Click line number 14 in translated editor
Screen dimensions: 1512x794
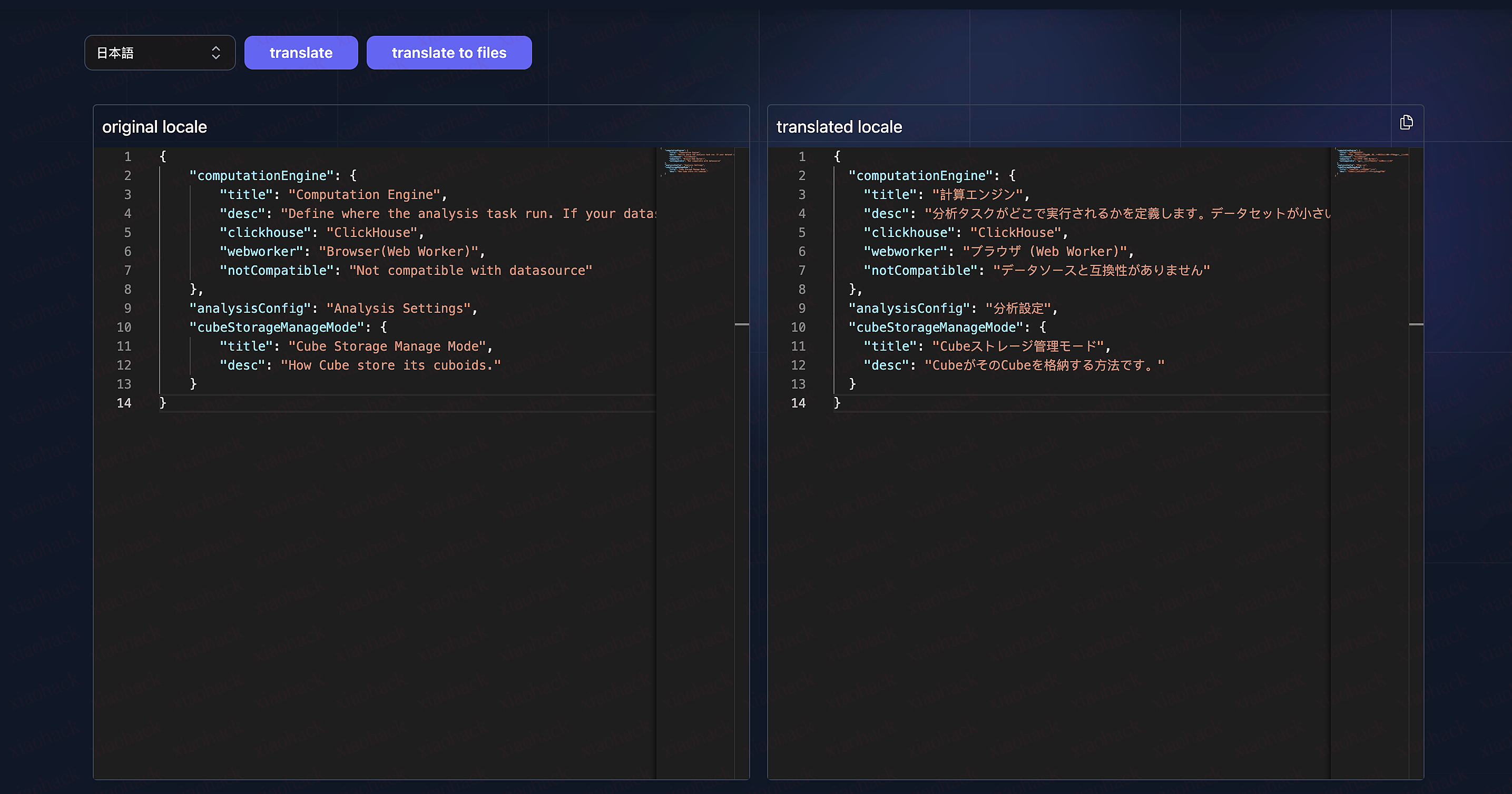coord(798,403)
